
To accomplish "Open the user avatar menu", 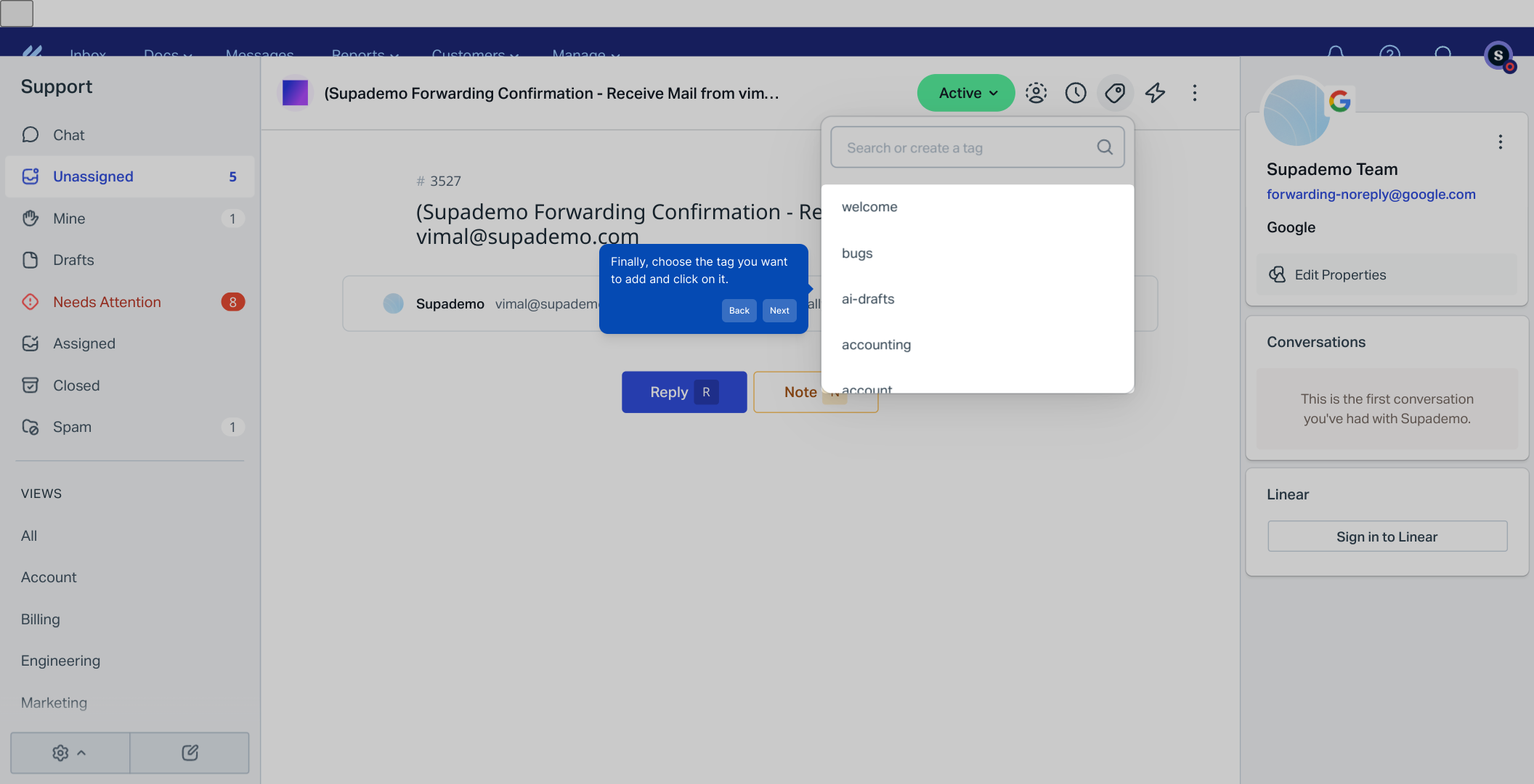I will [x=1498, y=55].
